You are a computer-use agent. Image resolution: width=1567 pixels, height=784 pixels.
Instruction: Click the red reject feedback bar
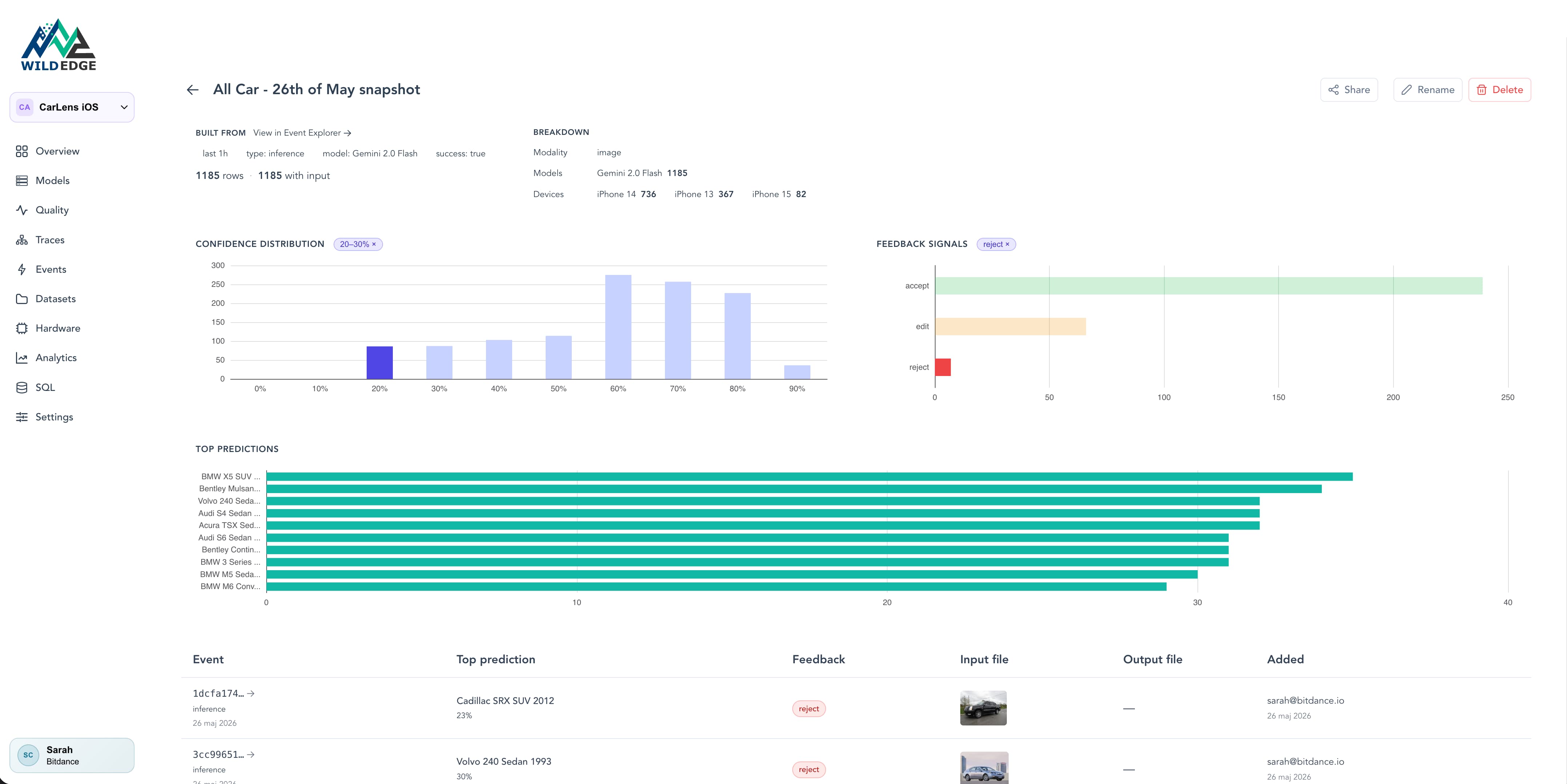[x=943, y=367]
